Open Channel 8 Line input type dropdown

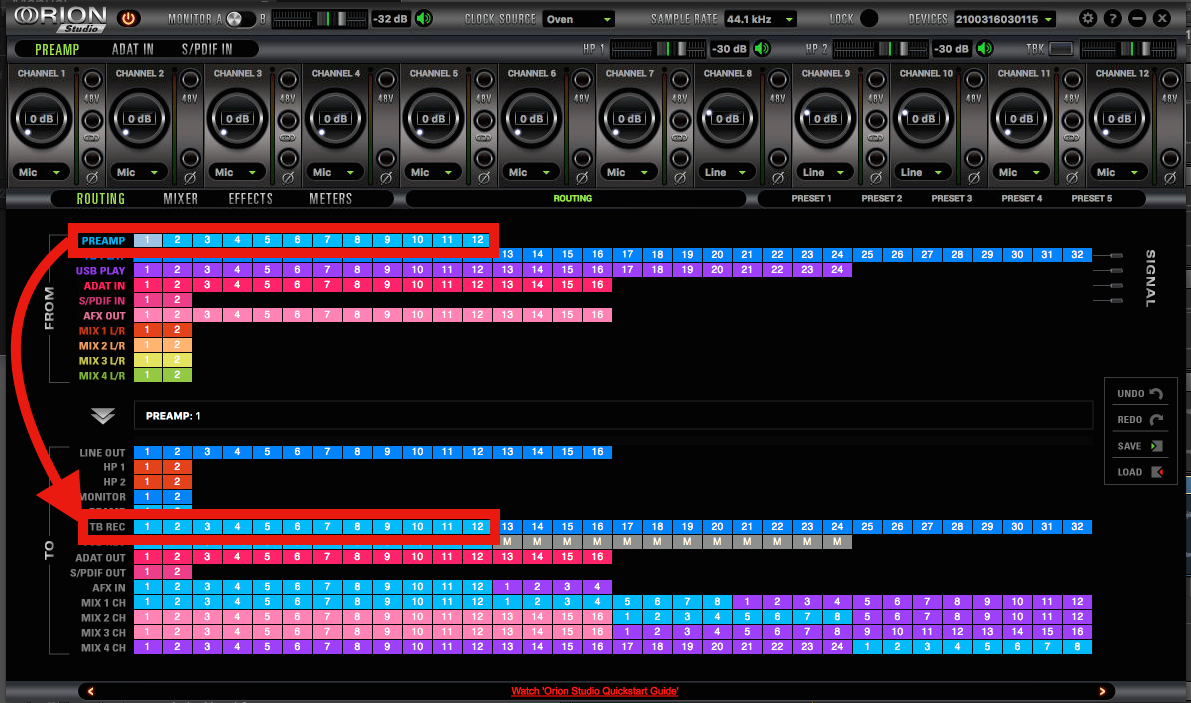[x=728, y=172]
